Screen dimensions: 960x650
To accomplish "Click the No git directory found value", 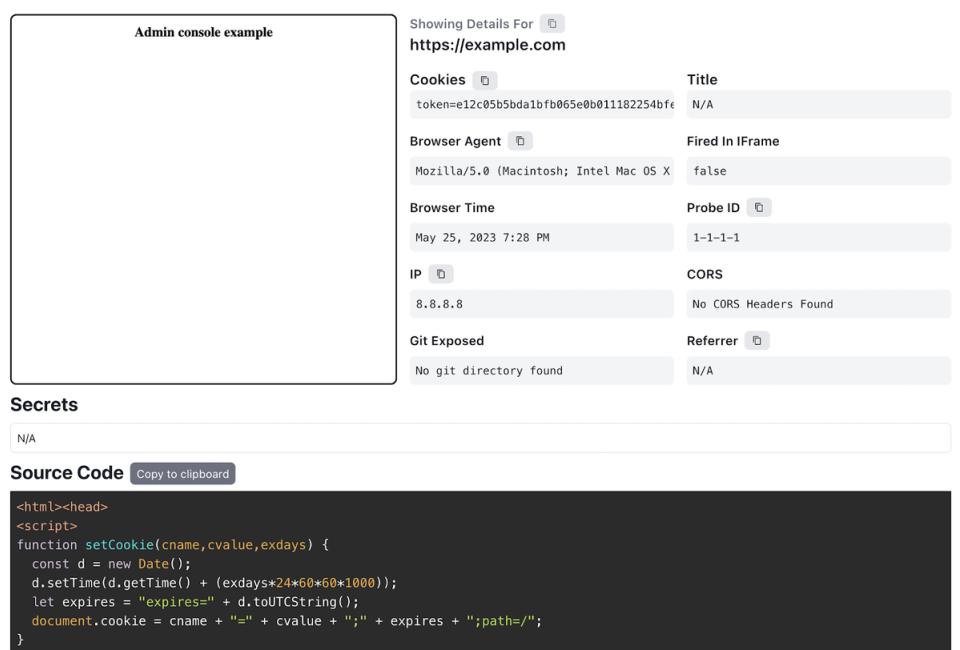I will [x=541, y=370].
